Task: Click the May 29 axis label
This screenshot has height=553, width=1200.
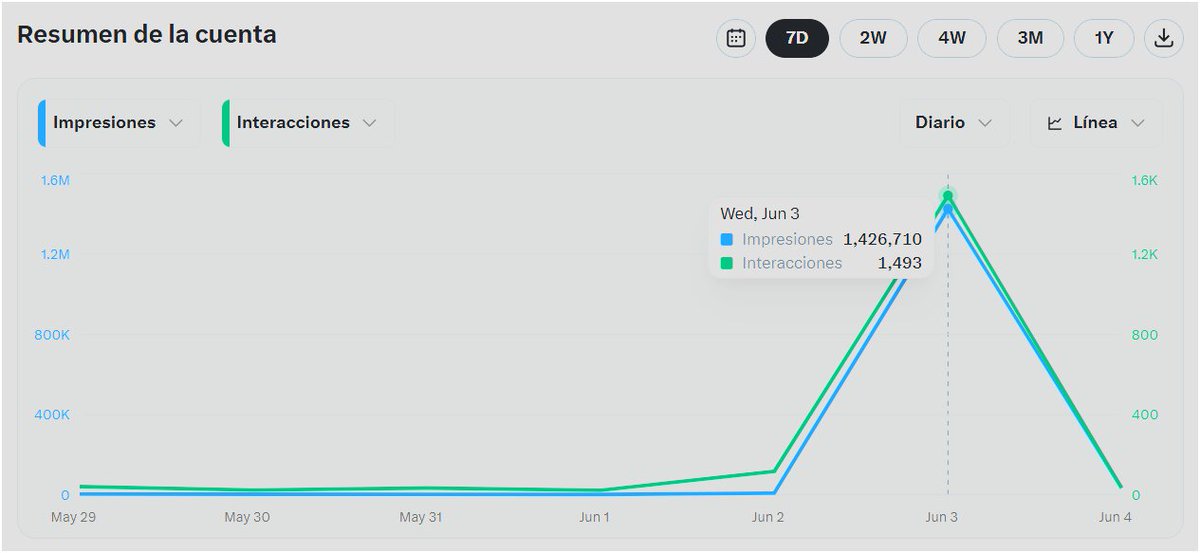Action: (73, 518)
